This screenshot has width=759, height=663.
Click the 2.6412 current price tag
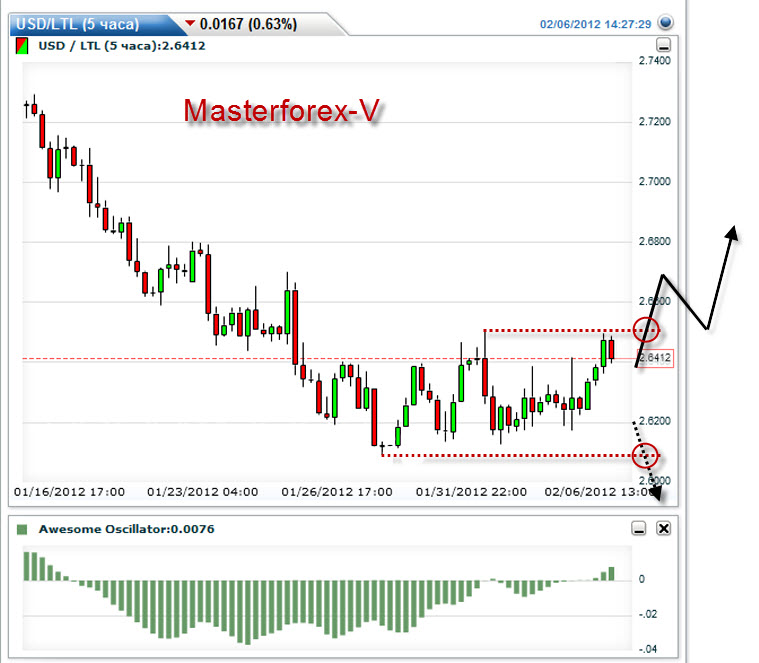click(x=655, y=358)
